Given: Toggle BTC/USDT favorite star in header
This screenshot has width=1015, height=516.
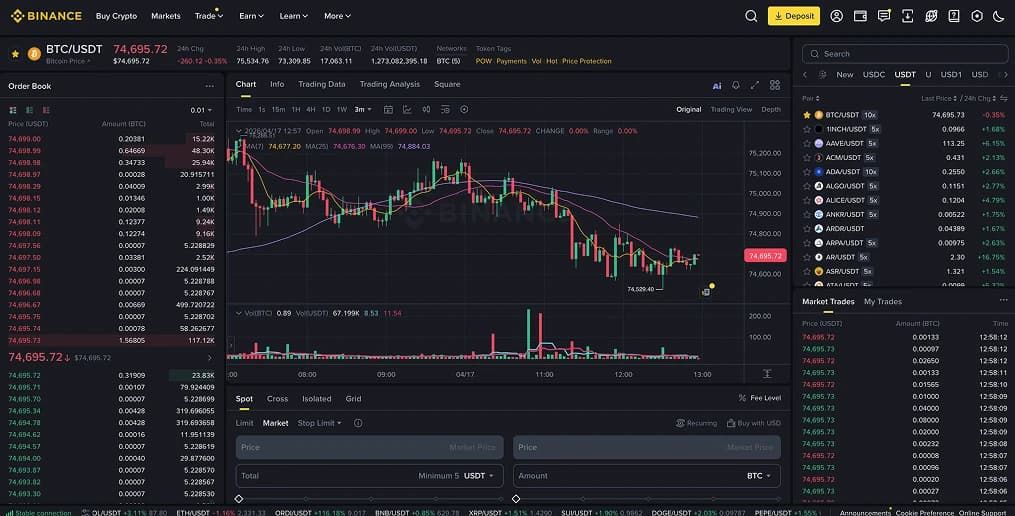Looking at the screenshot, I should coord(15,54).
